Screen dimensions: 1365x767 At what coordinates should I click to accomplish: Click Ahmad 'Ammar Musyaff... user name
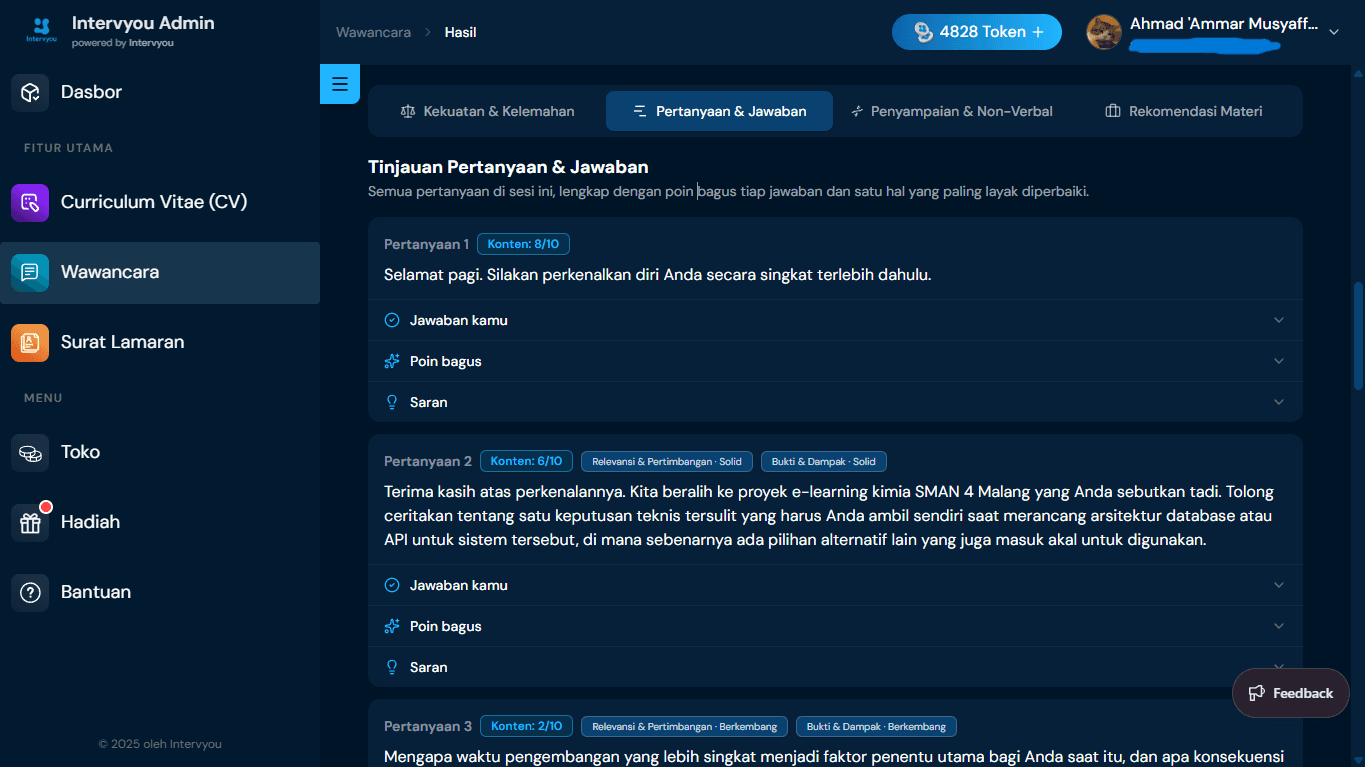click(1224, 24)
